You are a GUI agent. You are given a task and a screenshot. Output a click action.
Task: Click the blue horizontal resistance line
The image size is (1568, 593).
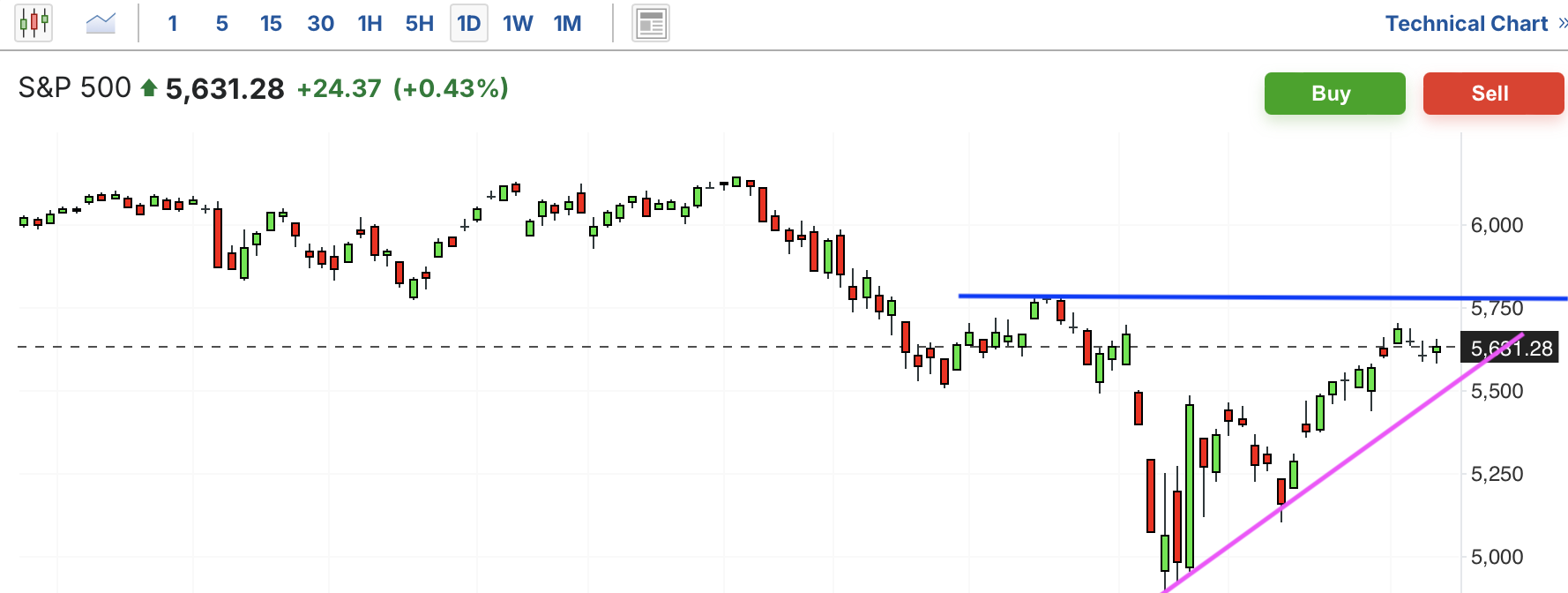1261,297
